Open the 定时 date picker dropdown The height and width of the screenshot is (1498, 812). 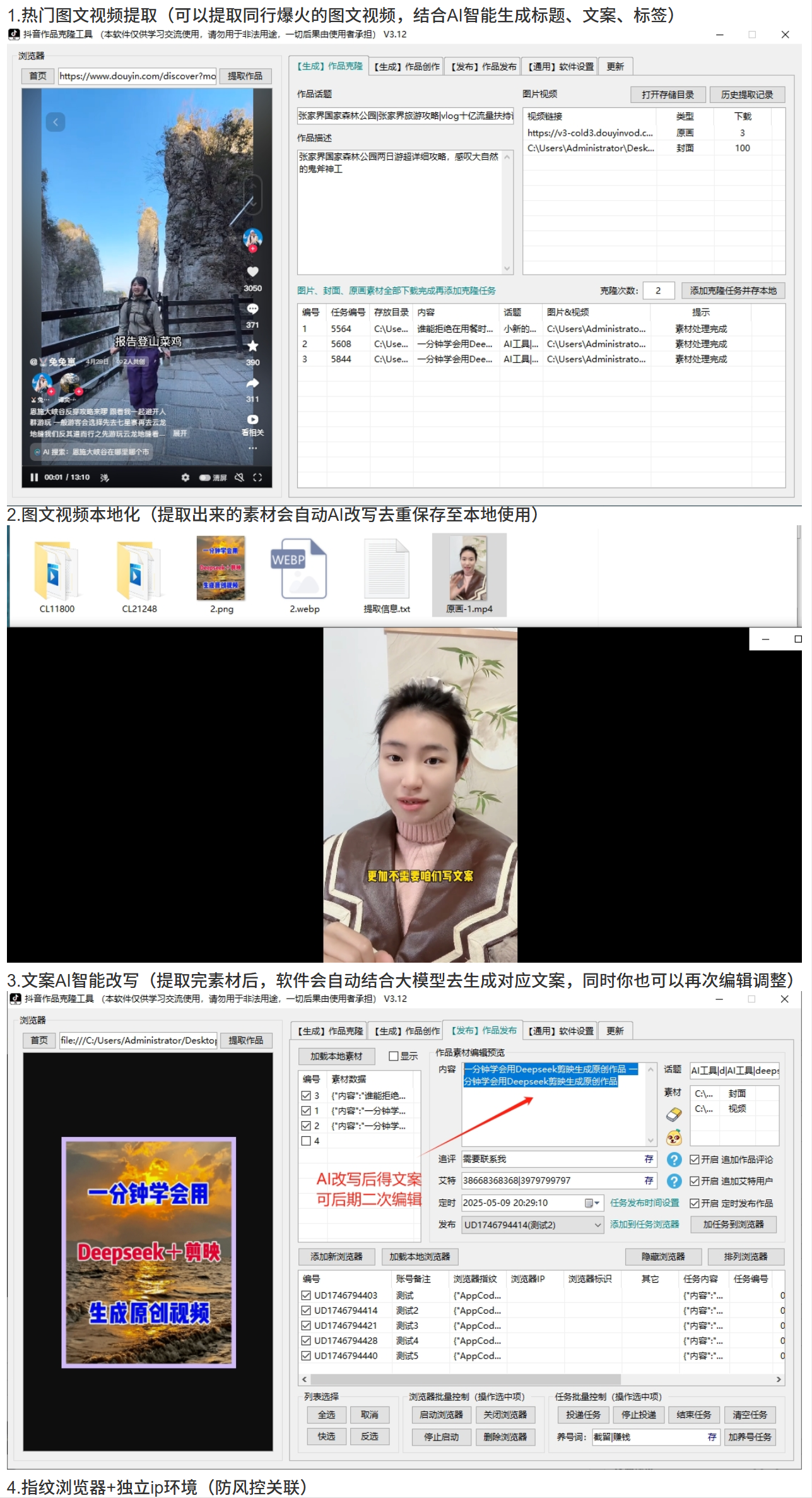592,1203
